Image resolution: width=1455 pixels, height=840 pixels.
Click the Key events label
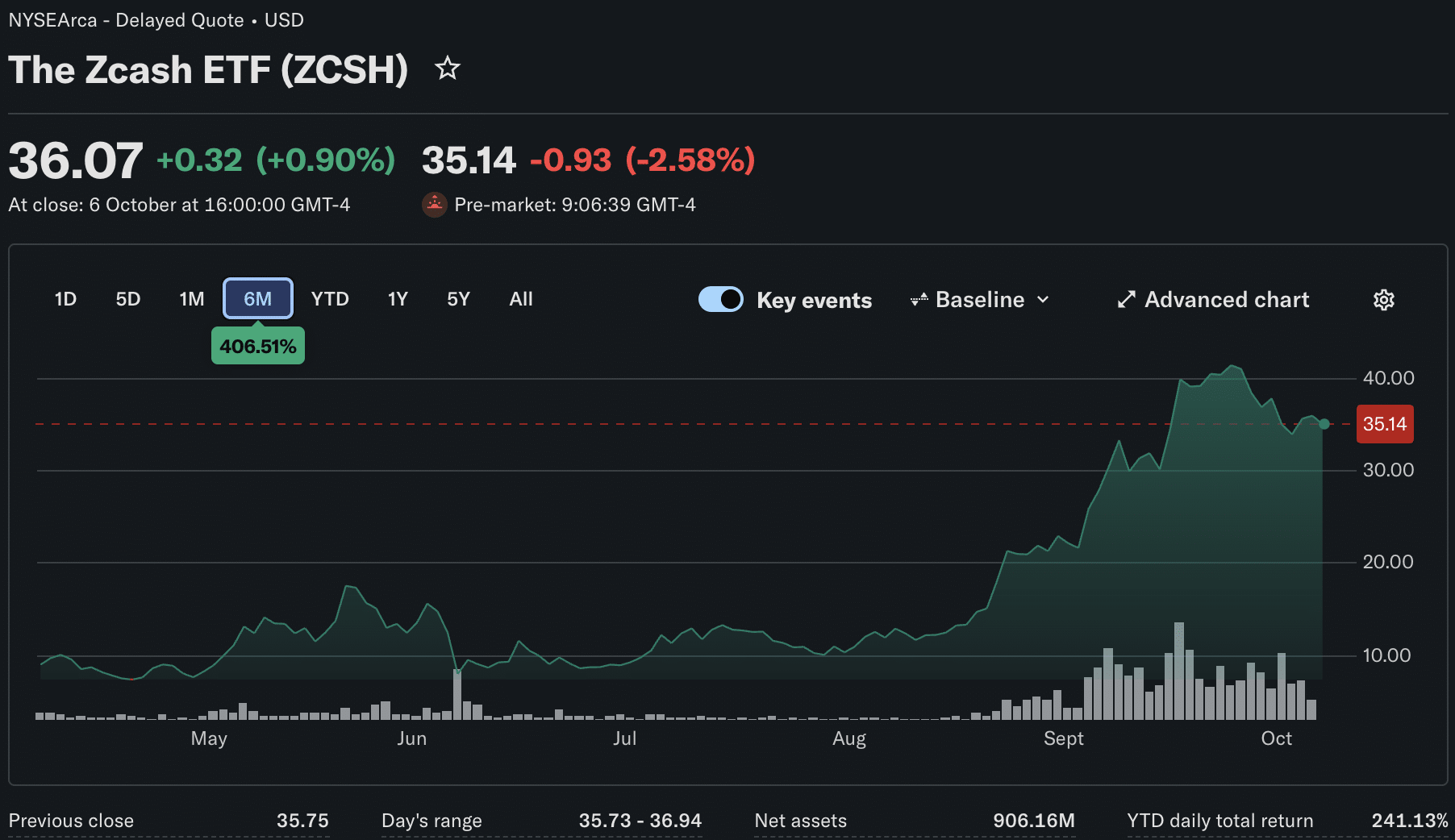(815, 300)
